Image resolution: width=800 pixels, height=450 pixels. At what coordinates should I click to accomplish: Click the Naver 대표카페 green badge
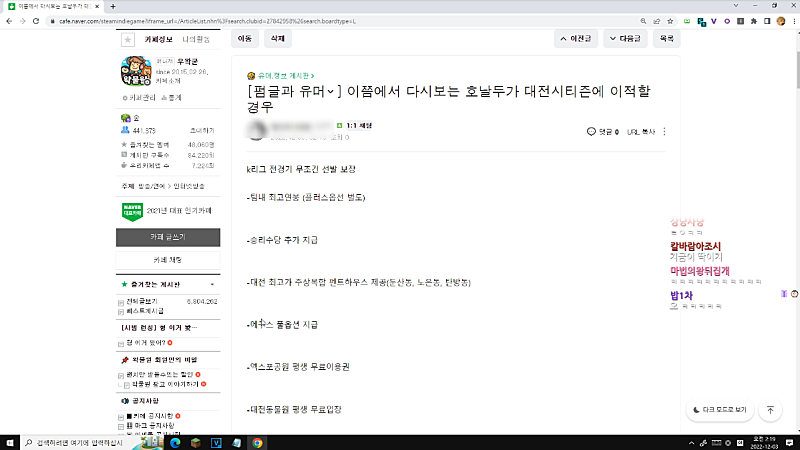pyautogui.click(x=132, y=211)
